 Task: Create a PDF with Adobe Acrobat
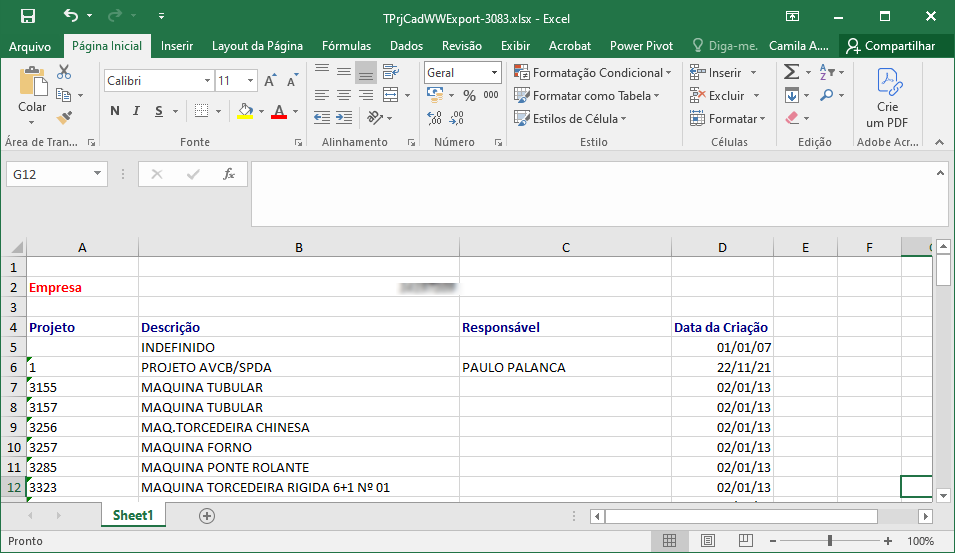(x=887, y=97)
